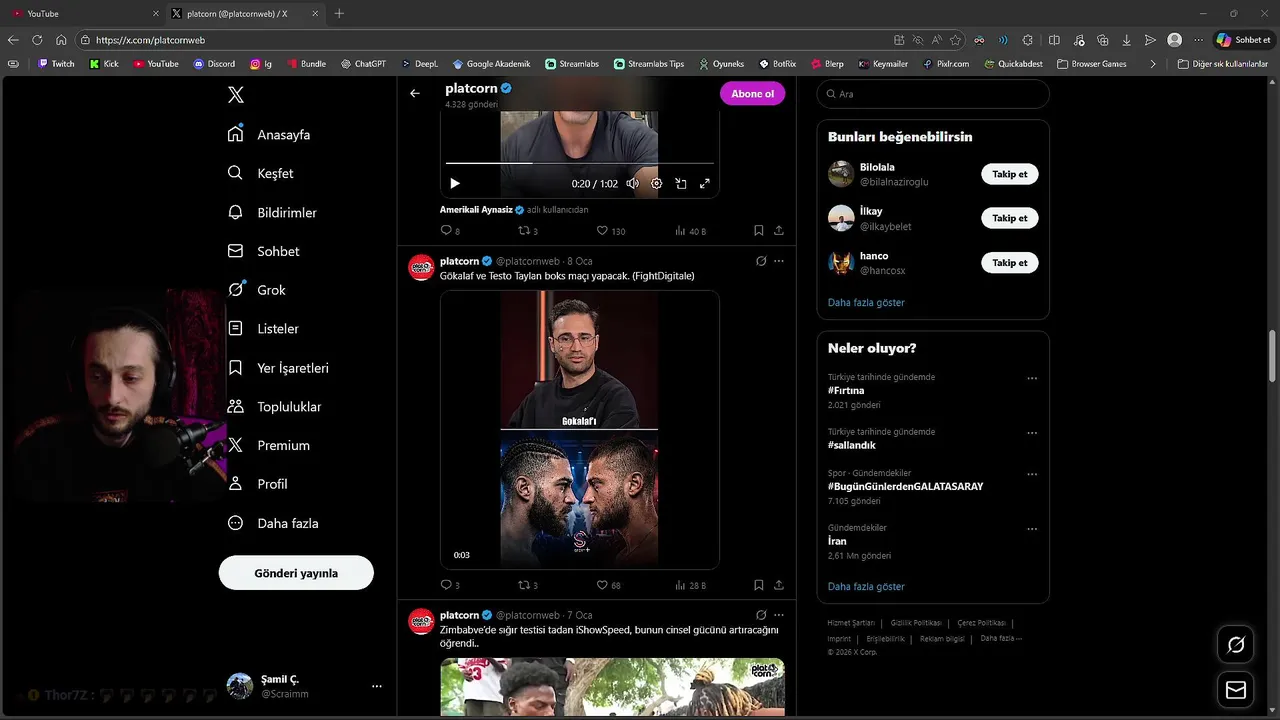Play the top video
This screenshot has width=1280, height=720.
pos(455,183)
